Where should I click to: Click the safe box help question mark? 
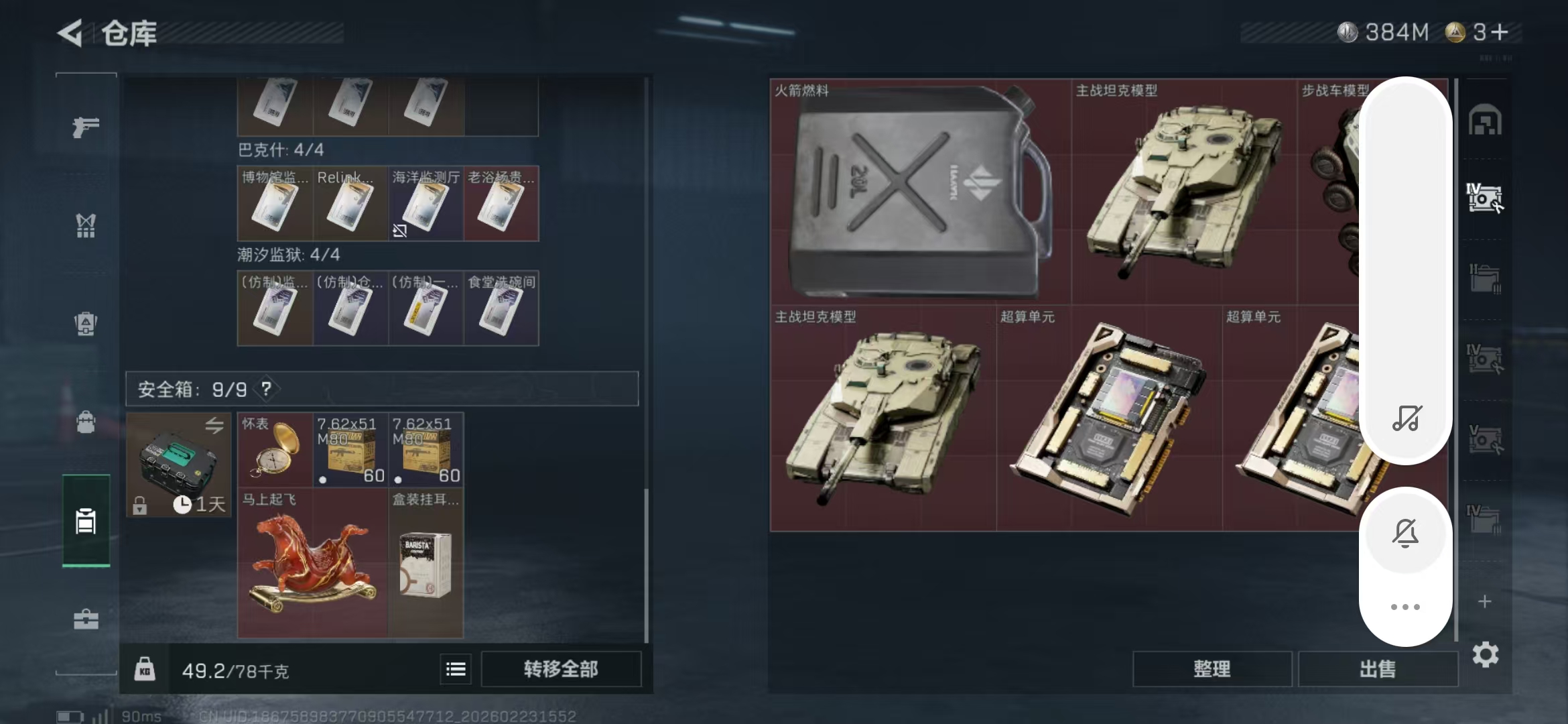(266, 389)
